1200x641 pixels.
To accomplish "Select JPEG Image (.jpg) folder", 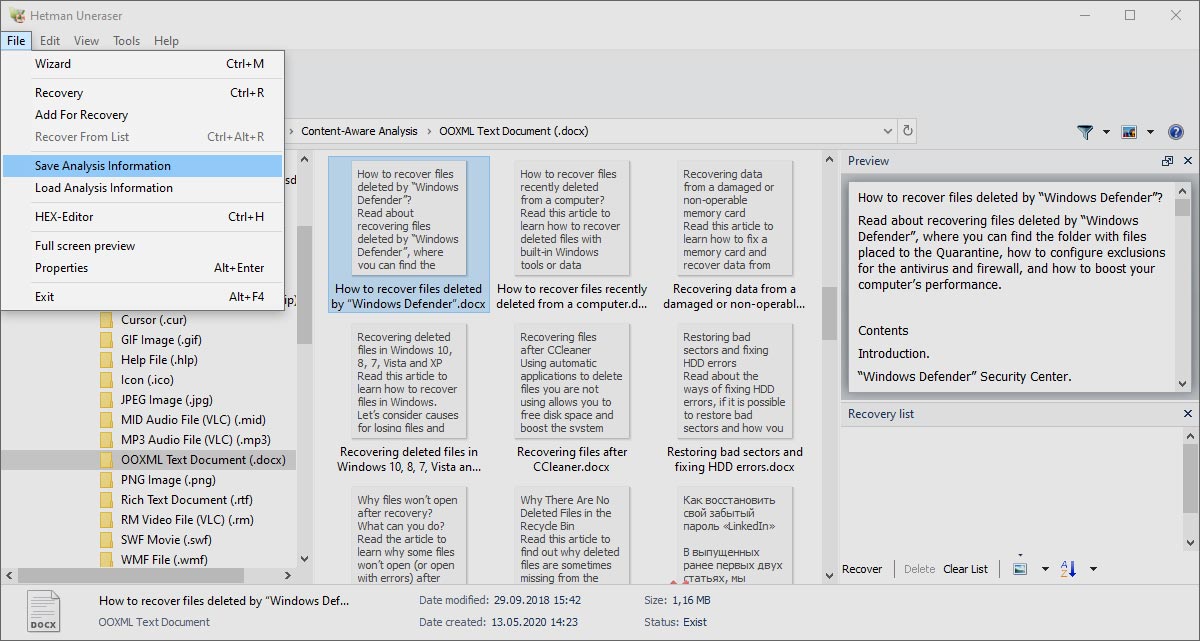I will click(166, 400).
